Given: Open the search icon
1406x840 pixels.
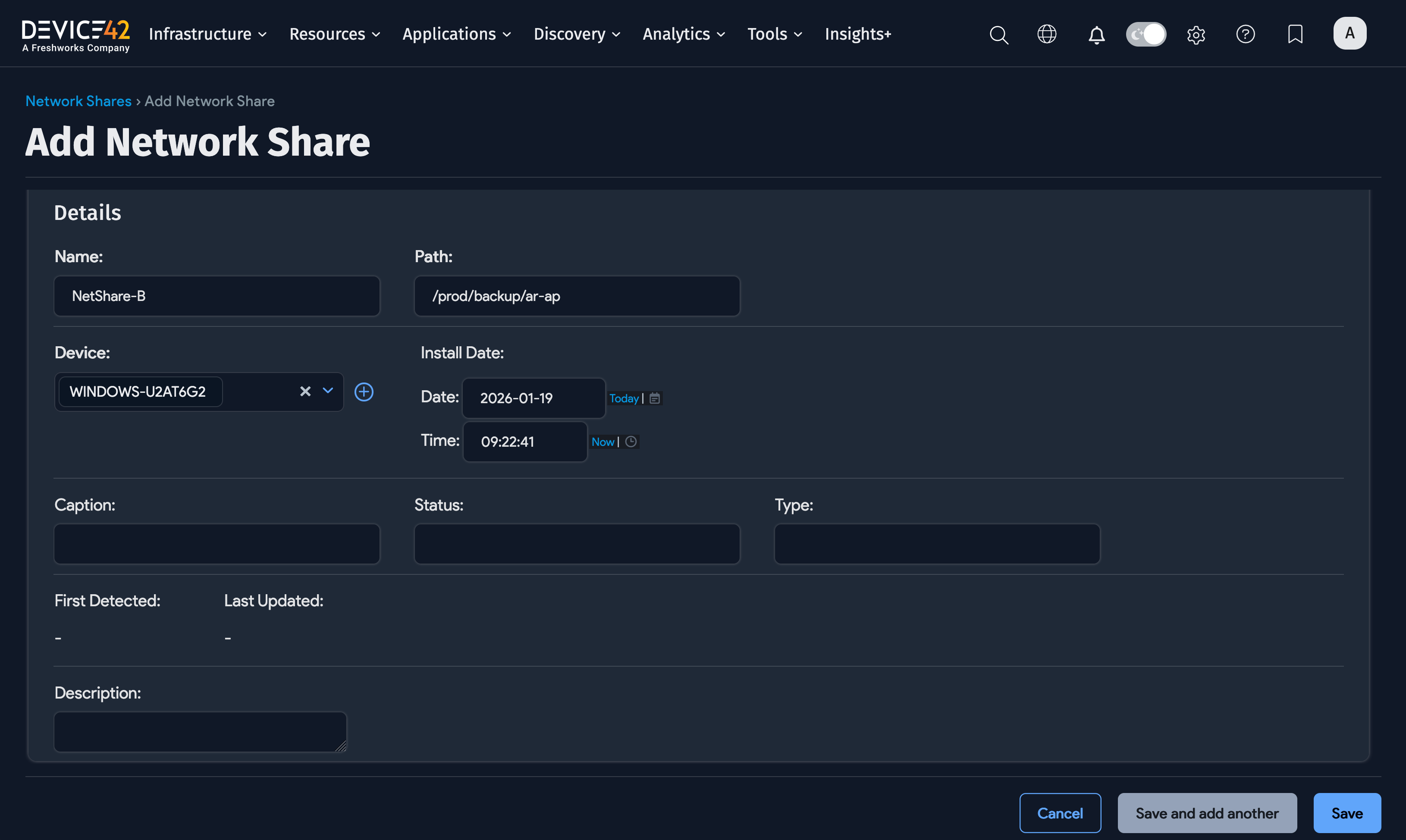Looking at the screenshot, I should click(x=998, y=34).
